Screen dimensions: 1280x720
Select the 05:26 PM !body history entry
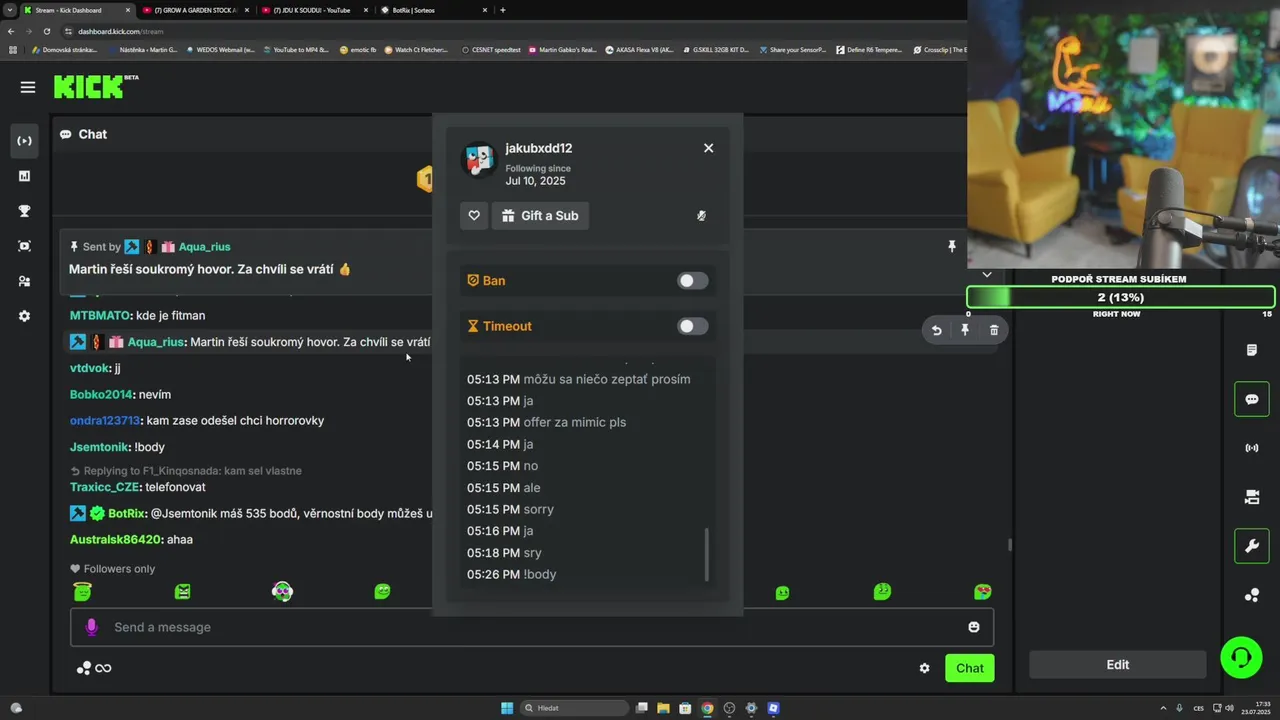[x=512, y=574]
